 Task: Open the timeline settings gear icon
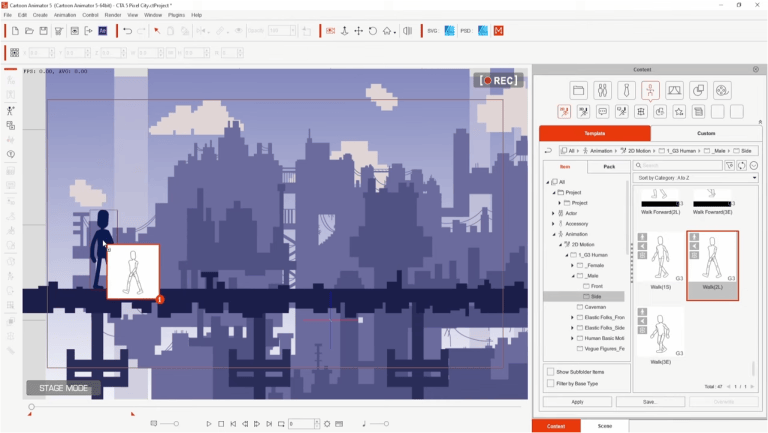pos(327,424)
